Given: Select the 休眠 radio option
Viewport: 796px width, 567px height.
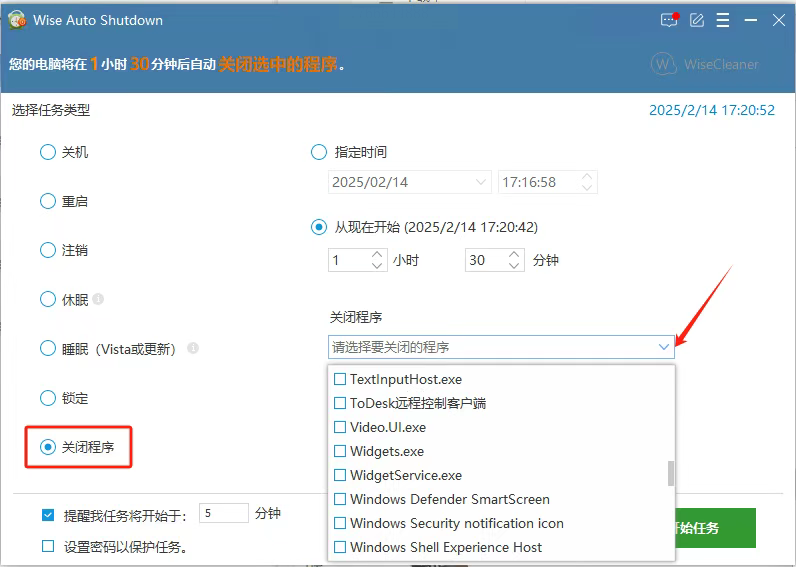Looking at the screenshot, I should (x=48, y=299).
